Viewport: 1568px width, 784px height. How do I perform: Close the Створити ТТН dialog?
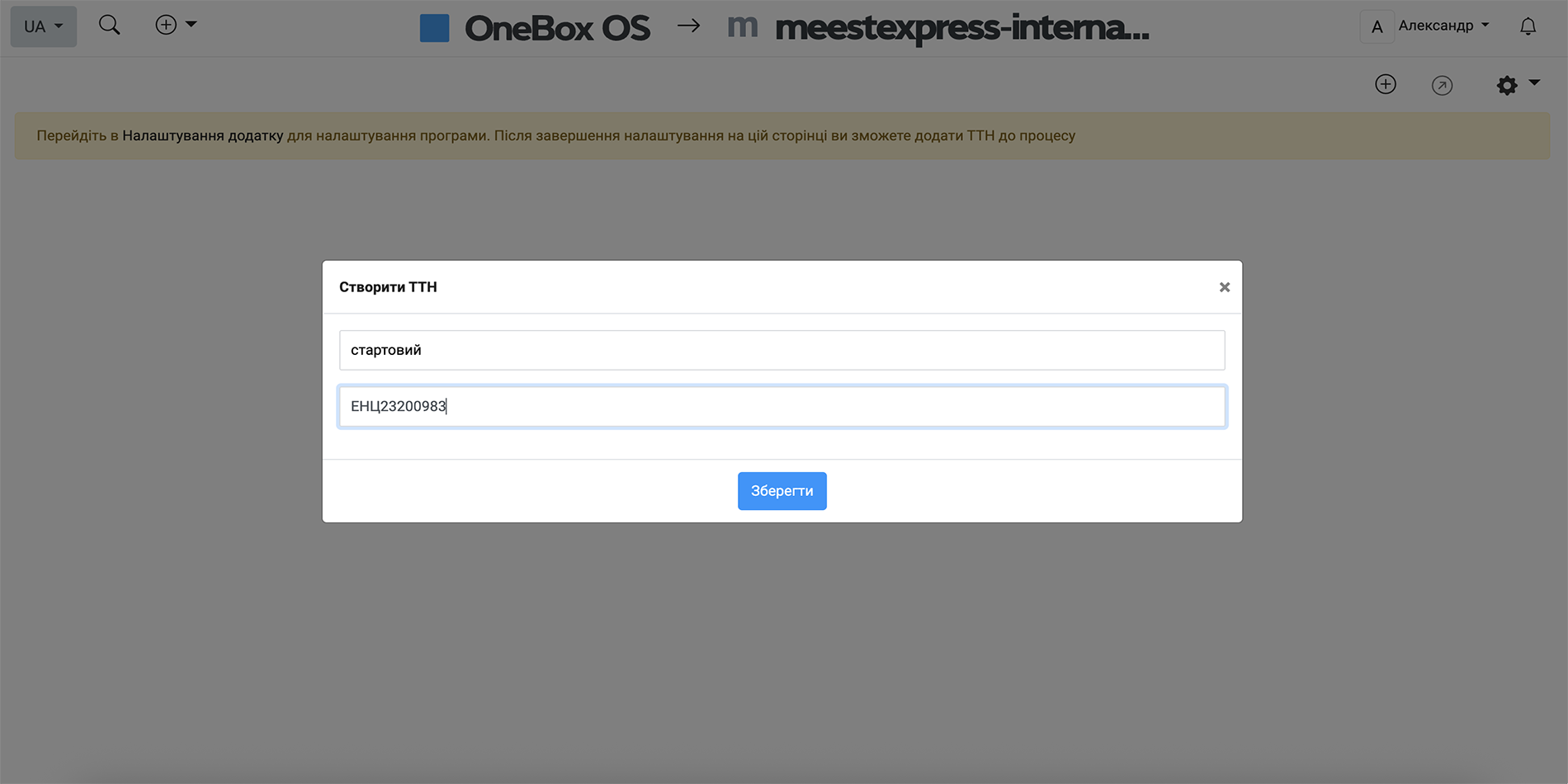tap(1225, 287)
